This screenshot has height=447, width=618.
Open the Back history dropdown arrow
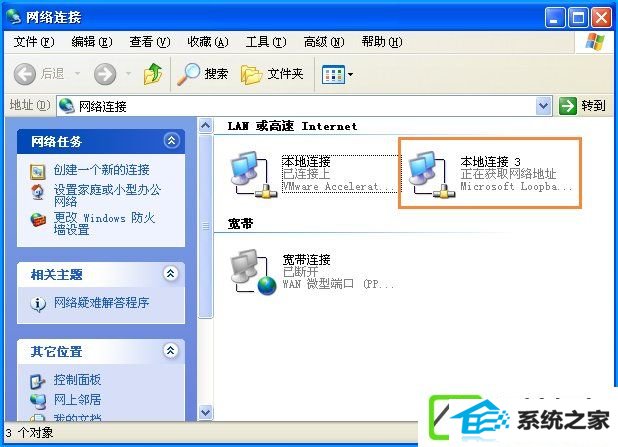pyautogui.click(x=77, y=74)
